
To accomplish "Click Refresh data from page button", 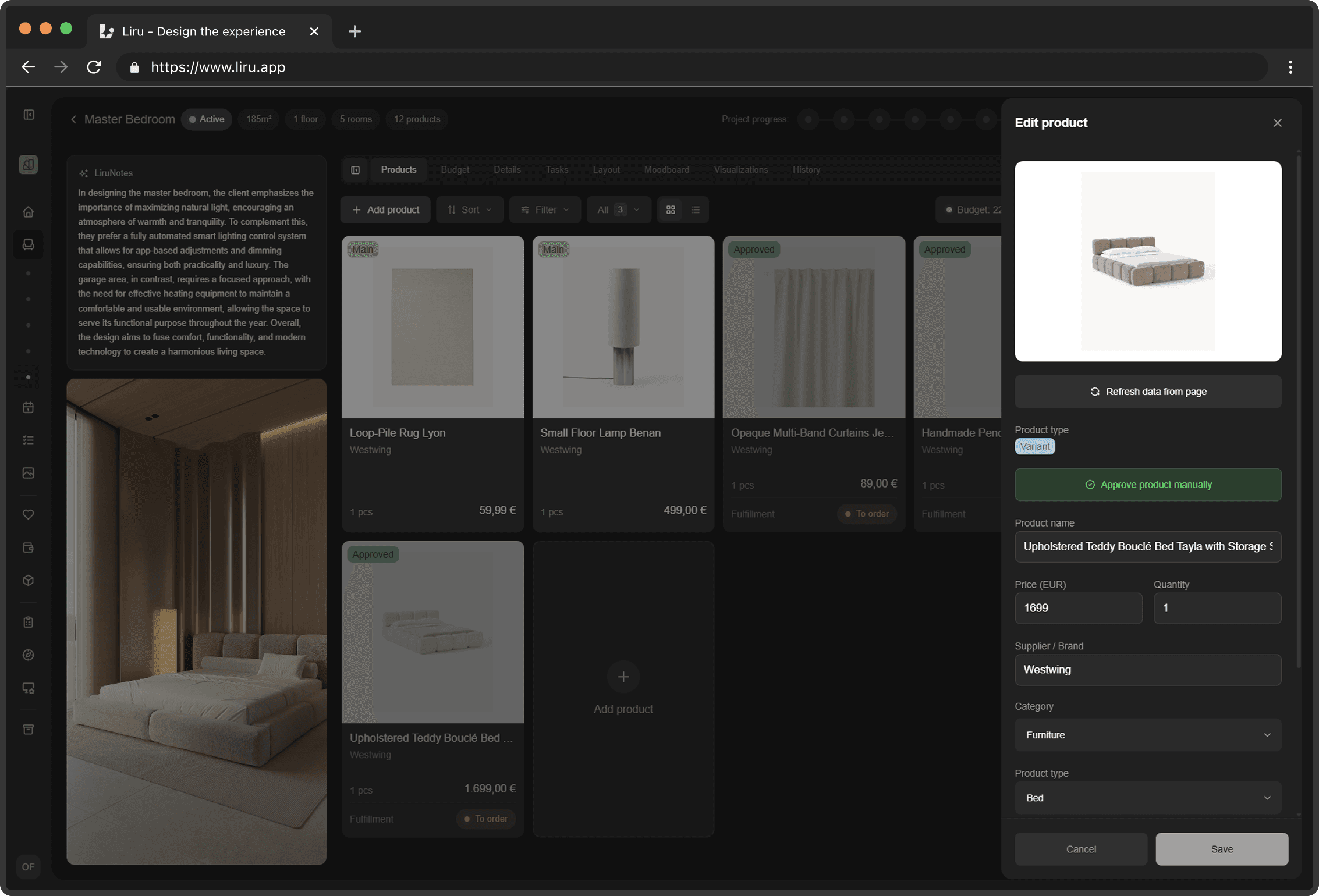I will (1147, 392).
